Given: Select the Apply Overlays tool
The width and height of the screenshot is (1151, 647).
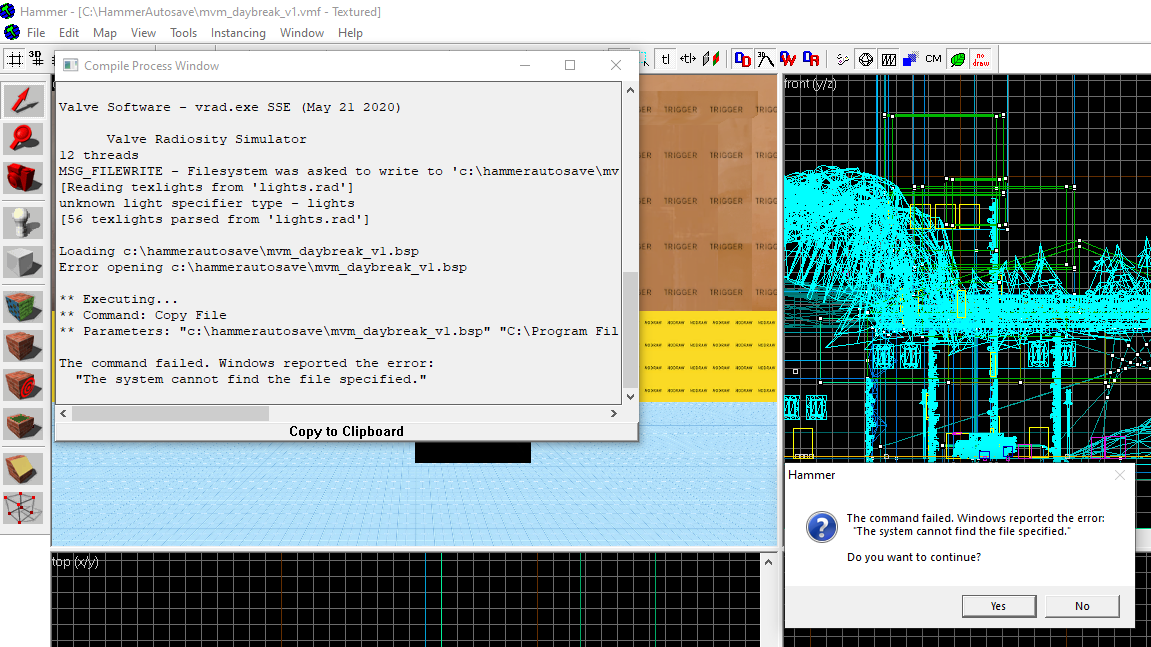Looking at the screenshot, I should 23,424.
